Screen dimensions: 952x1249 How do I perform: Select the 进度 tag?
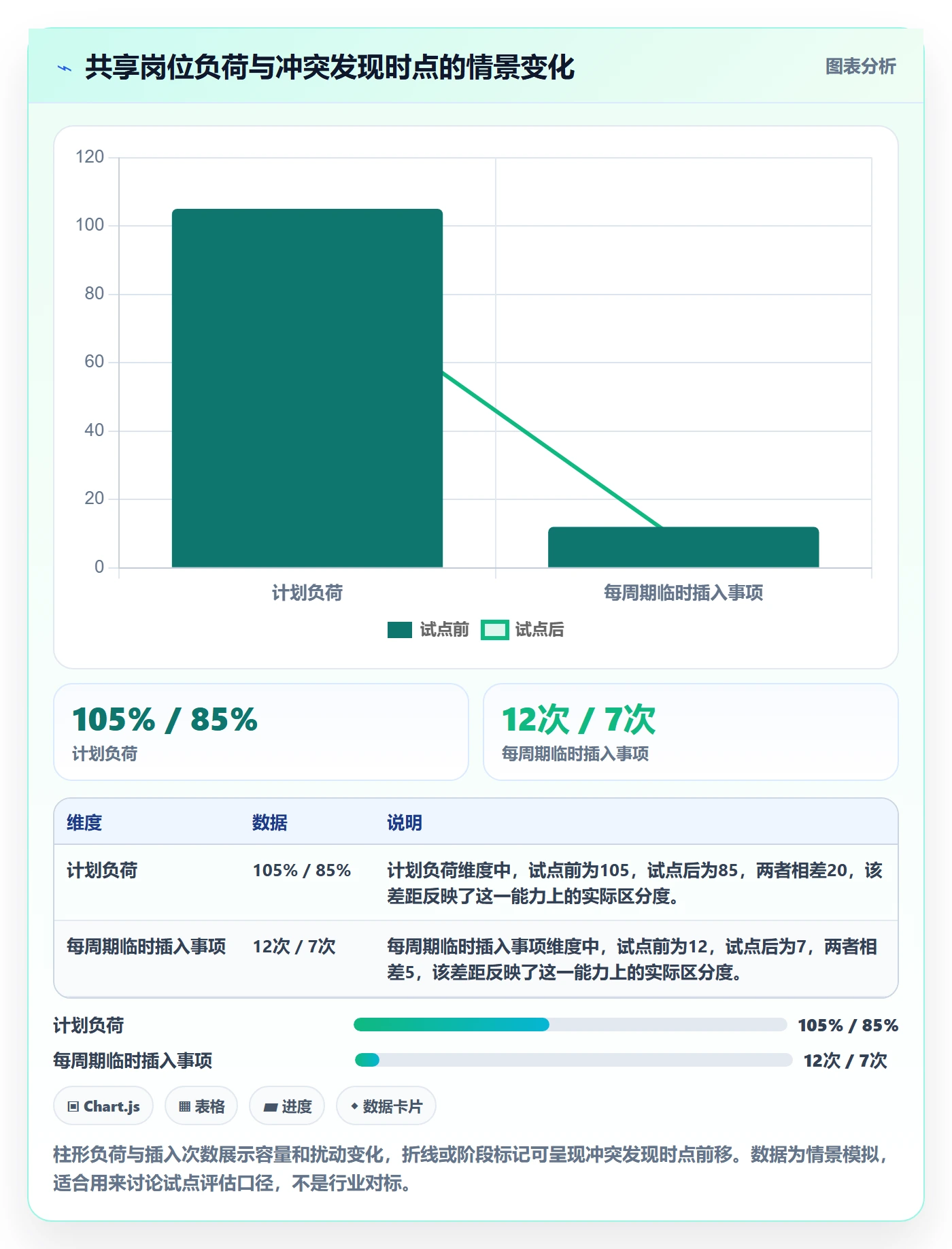pos(287,1106)
